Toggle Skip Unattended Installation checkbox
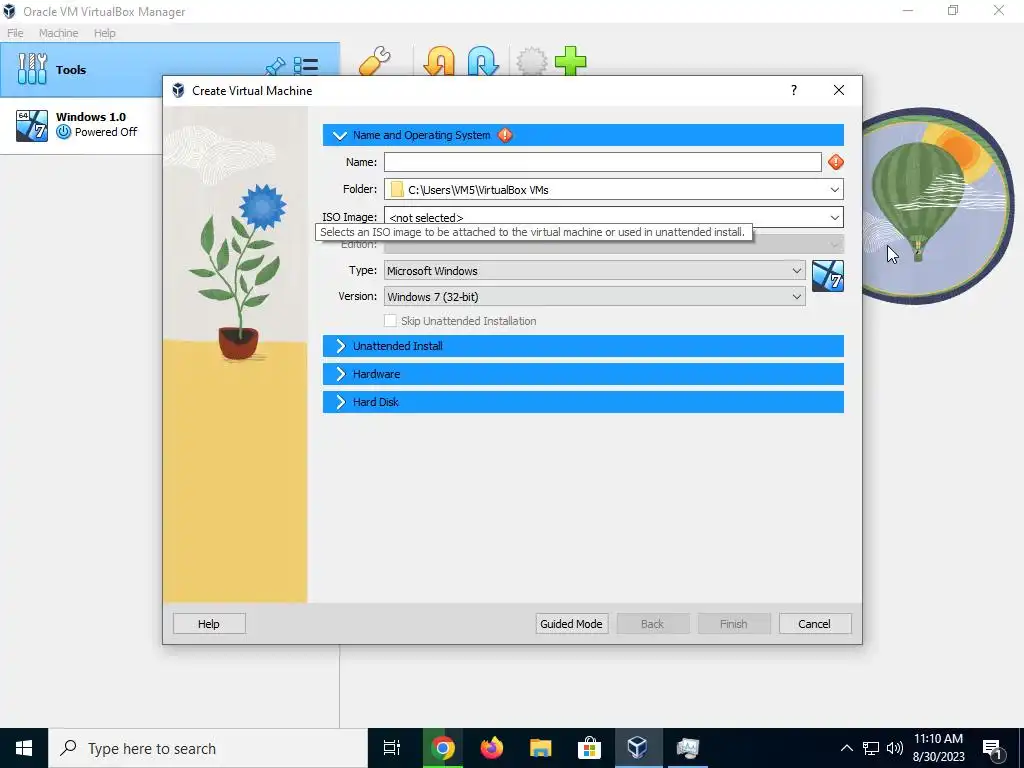This screenshot has height=768, width=1024. [x=390, y=321]
